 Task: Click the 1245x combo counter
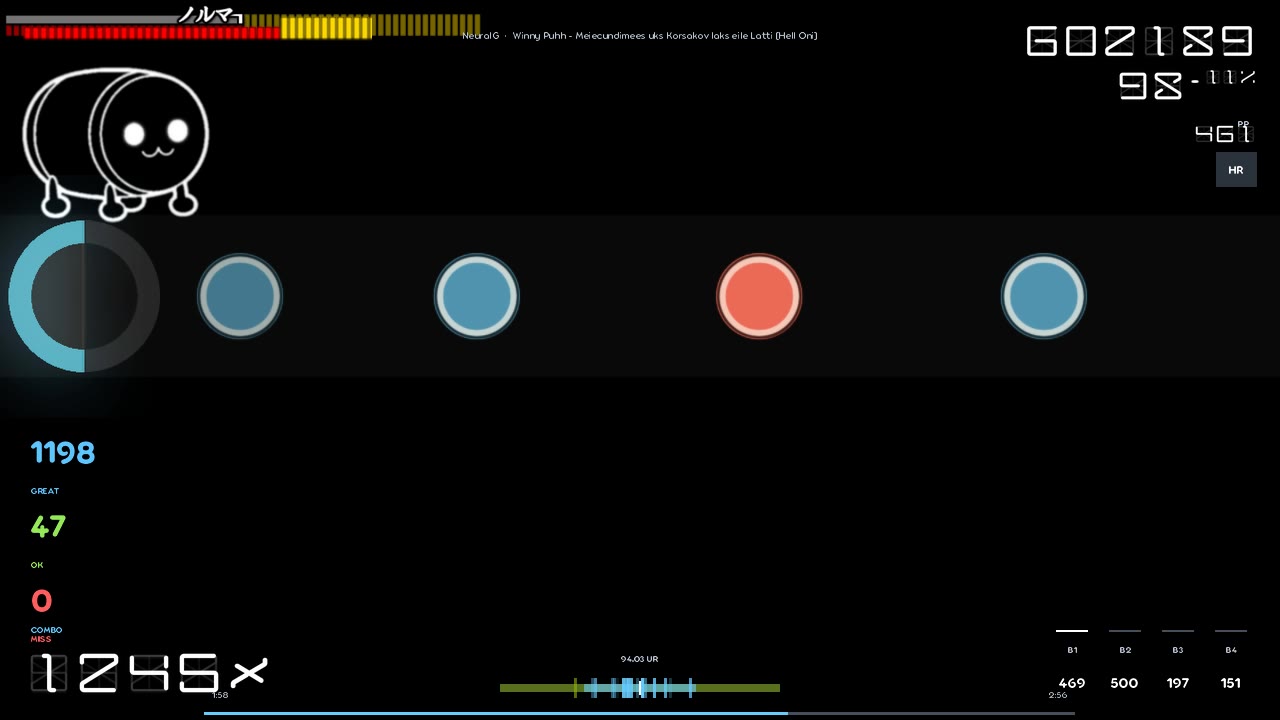[x=149, y=673]
